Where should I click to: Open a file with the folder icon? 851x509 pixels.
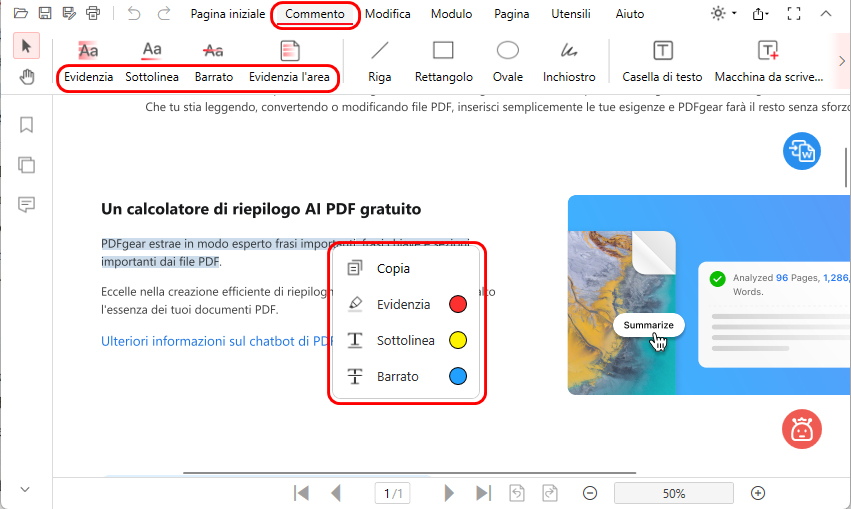click(21, 14)
